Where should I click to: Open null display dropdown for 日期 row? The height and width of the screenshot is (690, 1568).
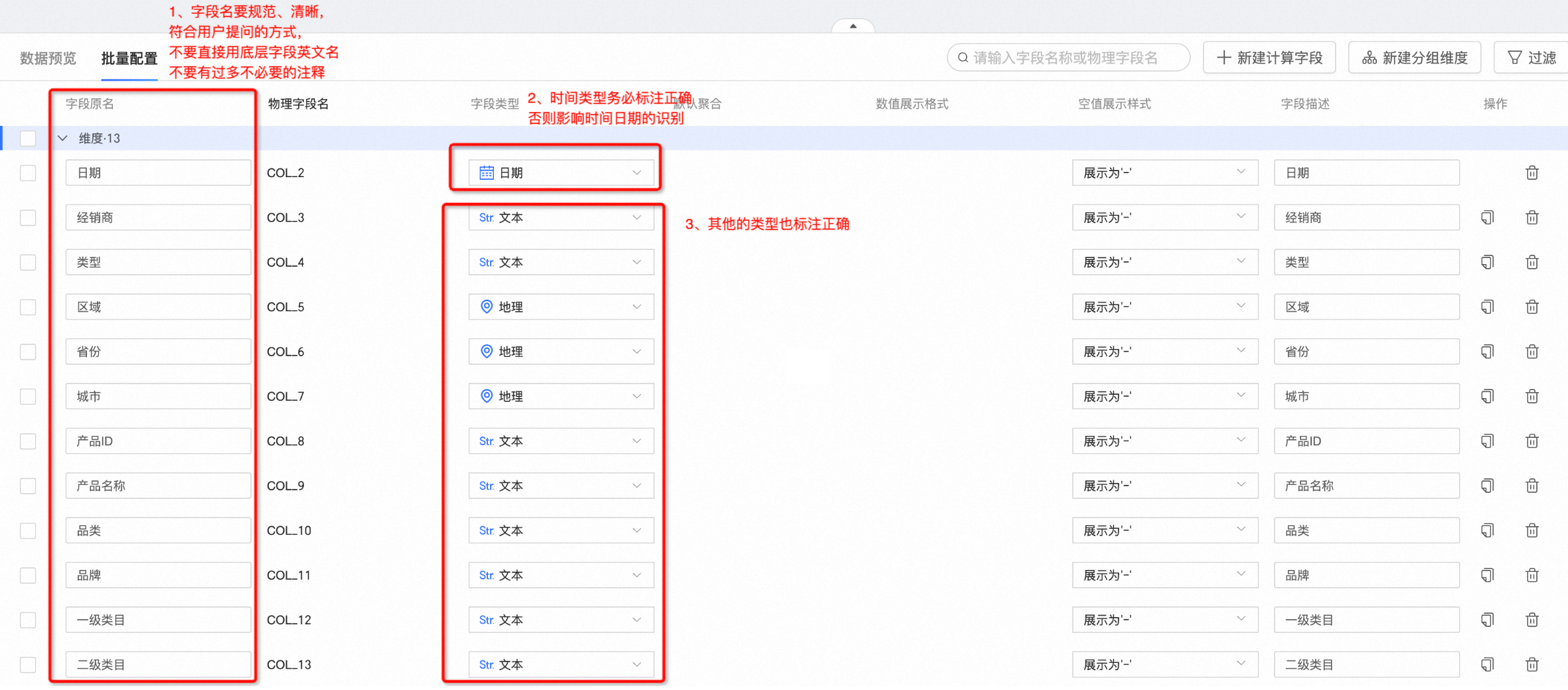tap(1165, 172)
